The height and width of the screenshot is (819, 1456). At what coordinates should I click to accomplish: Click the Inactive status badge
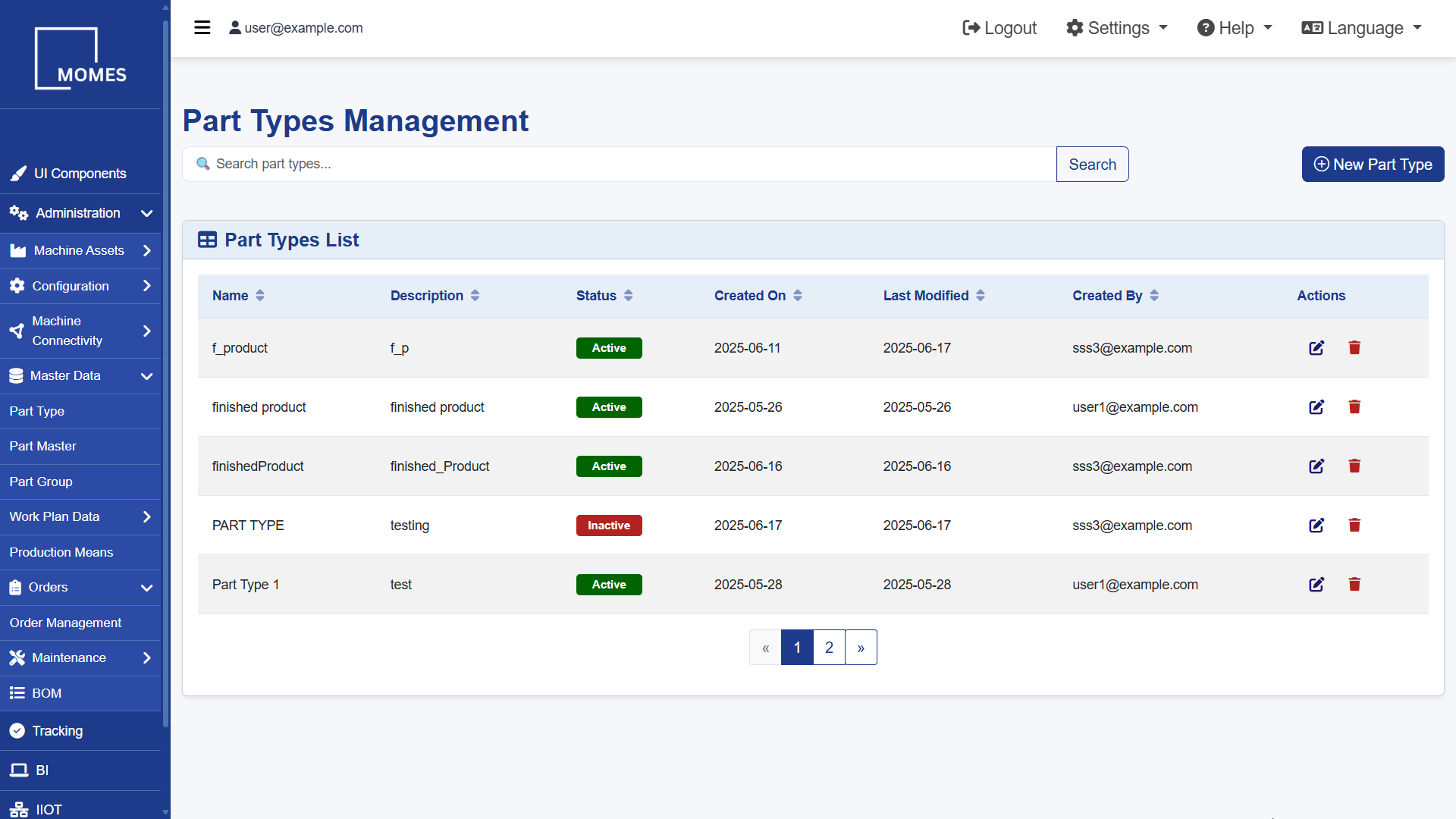609,526
